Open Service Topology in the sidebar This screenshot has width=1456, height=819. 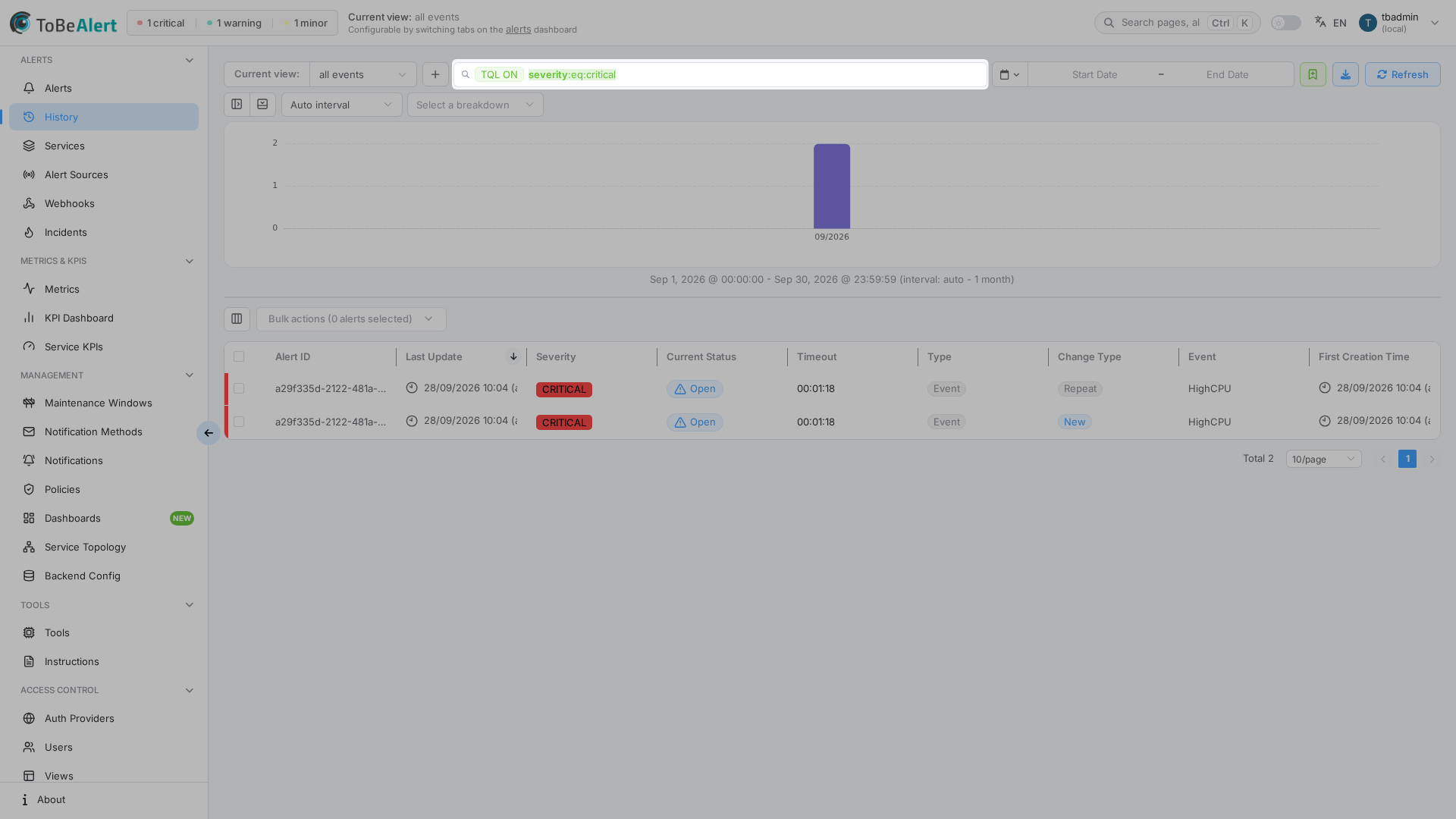pos(104,547)
